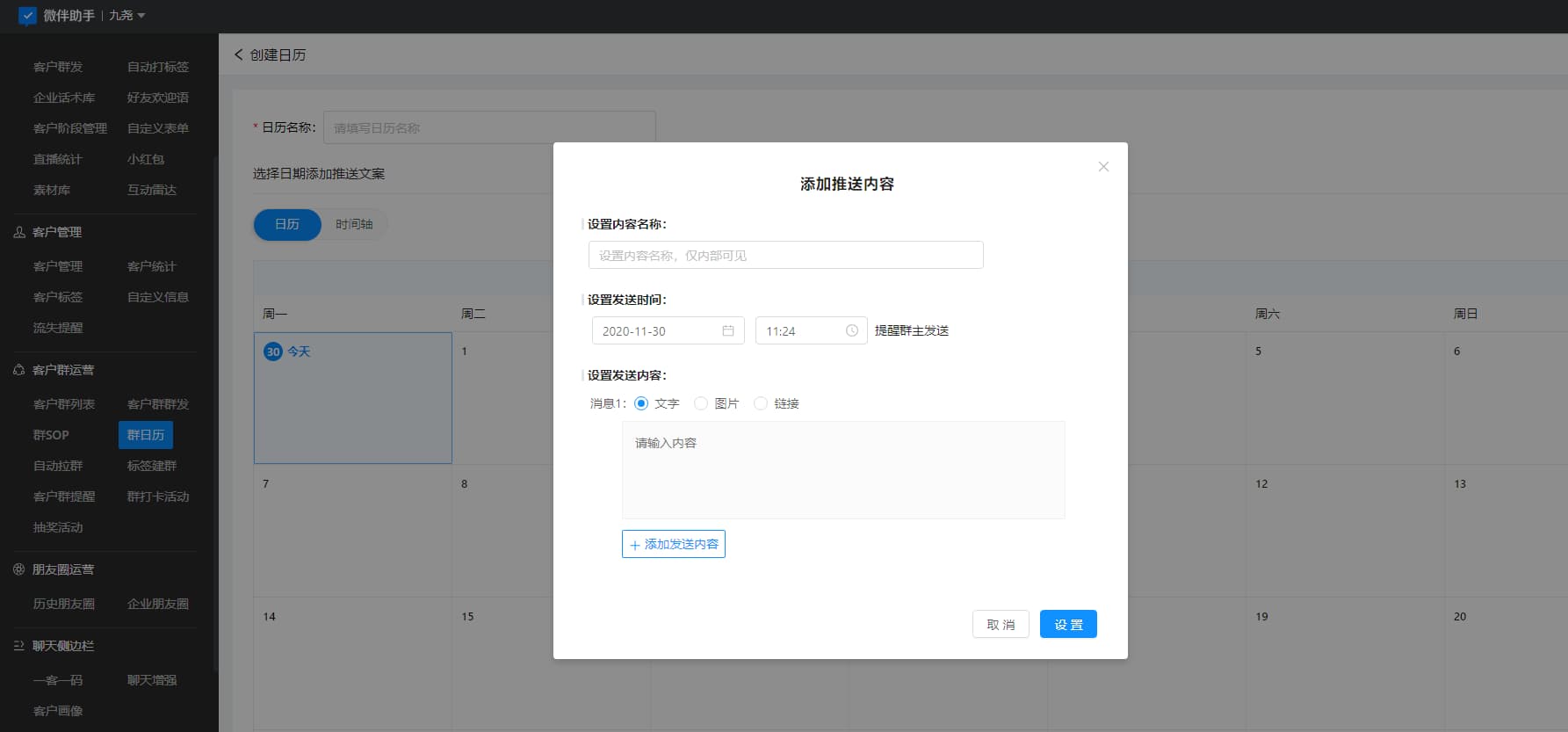The image size is (1568, 732).
Task: Open 群打卡活动 in the sidebar
Action: 158,496
